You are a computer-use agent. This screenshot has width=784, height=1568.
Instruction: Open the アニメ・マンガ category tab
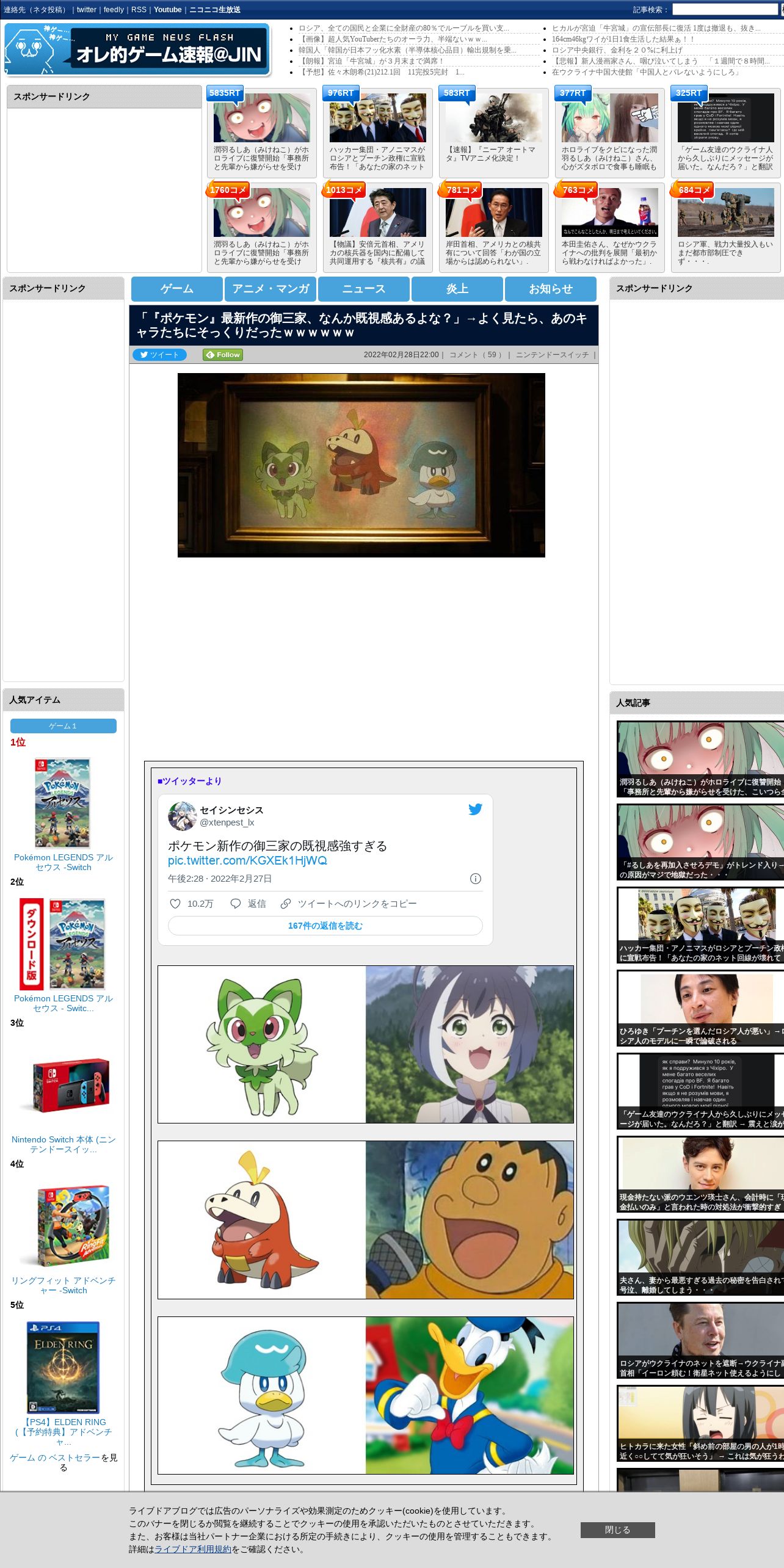pos(270,289)
